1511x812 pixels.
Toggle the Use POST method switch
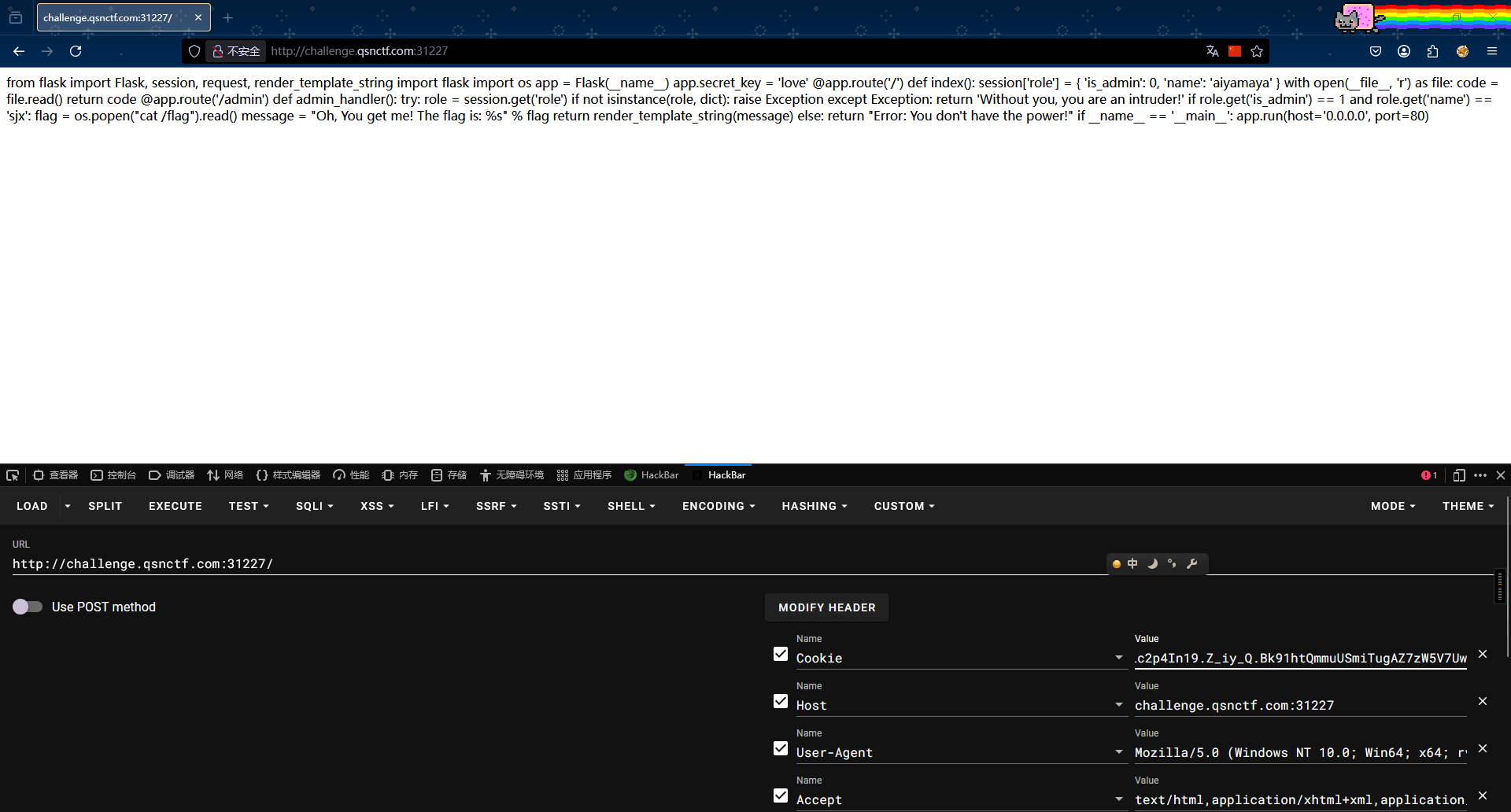[28, 607]
